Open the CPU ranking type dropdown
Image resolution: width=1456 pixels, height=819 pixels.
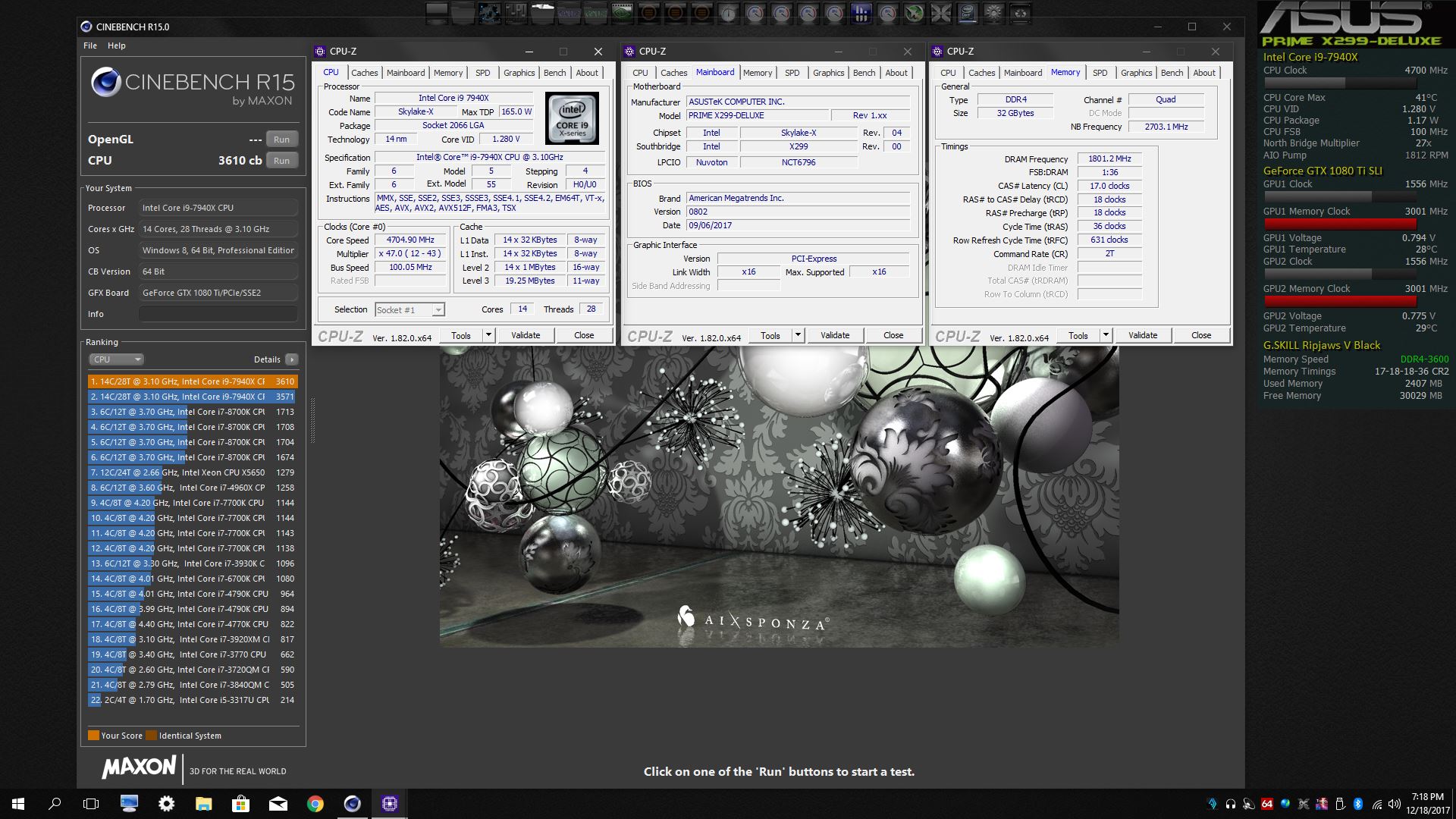coord(116,359)
